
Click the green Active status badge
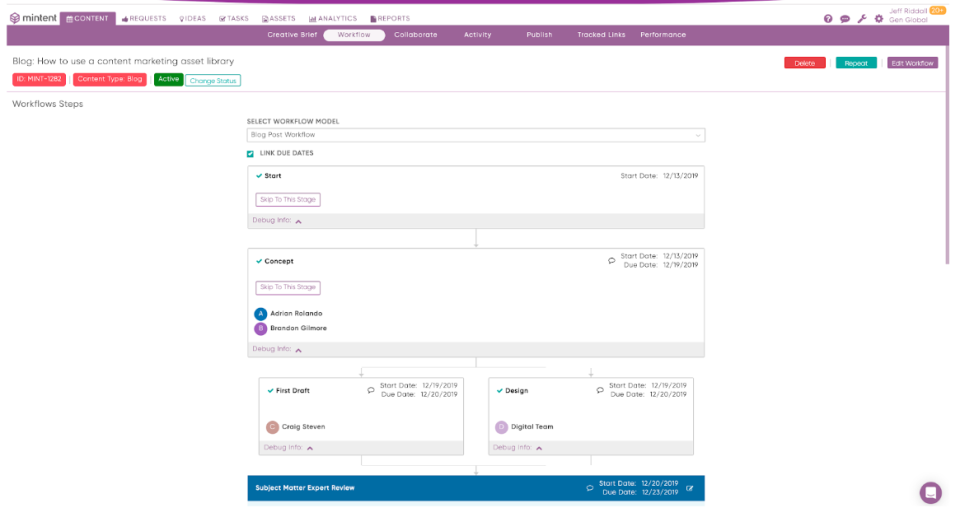coord(168,80)
